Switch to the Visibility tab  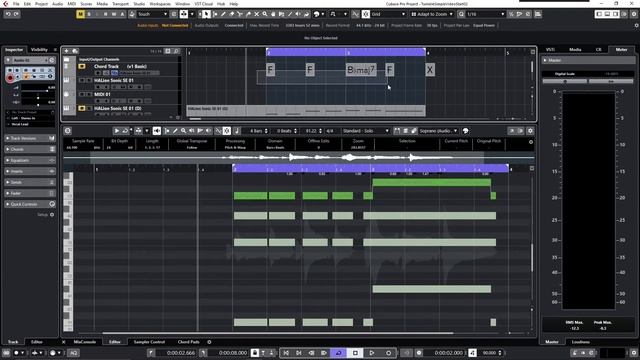[x=40, y=50]
